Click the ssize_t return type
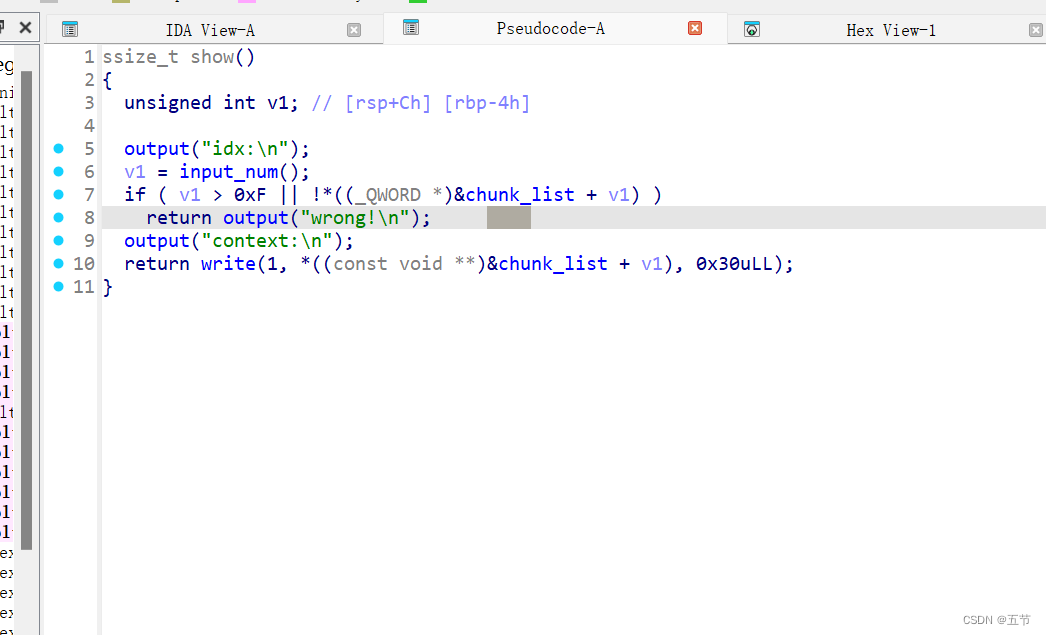 tap(140, 57)
